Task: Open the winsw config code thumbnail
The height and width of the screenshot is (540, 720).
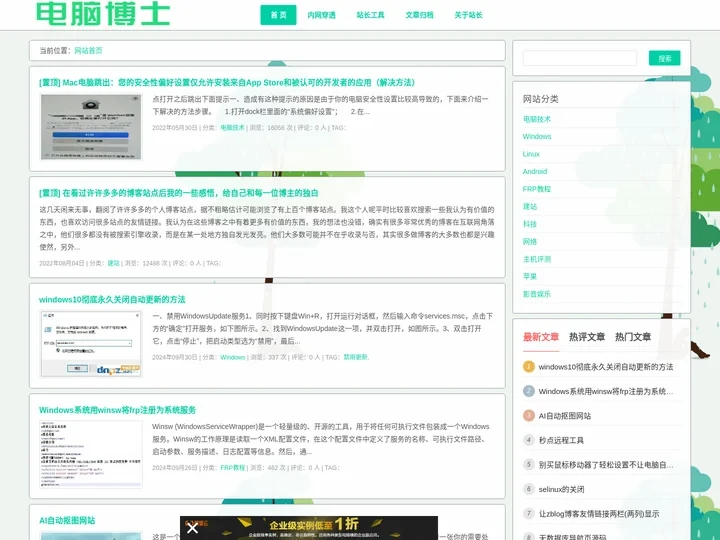Action: point(91,454)
